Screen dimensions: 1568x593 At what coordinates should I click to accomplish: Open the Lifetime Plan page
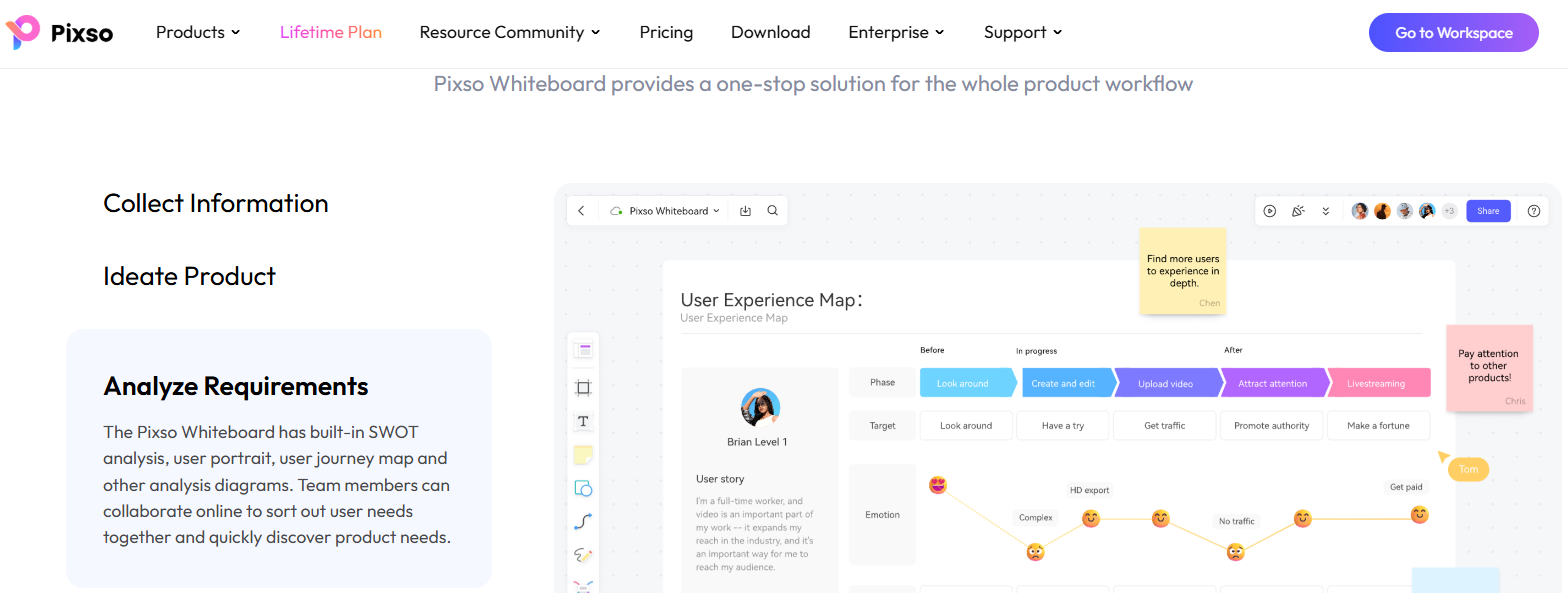pyautogui.click(x=331, y=32)
